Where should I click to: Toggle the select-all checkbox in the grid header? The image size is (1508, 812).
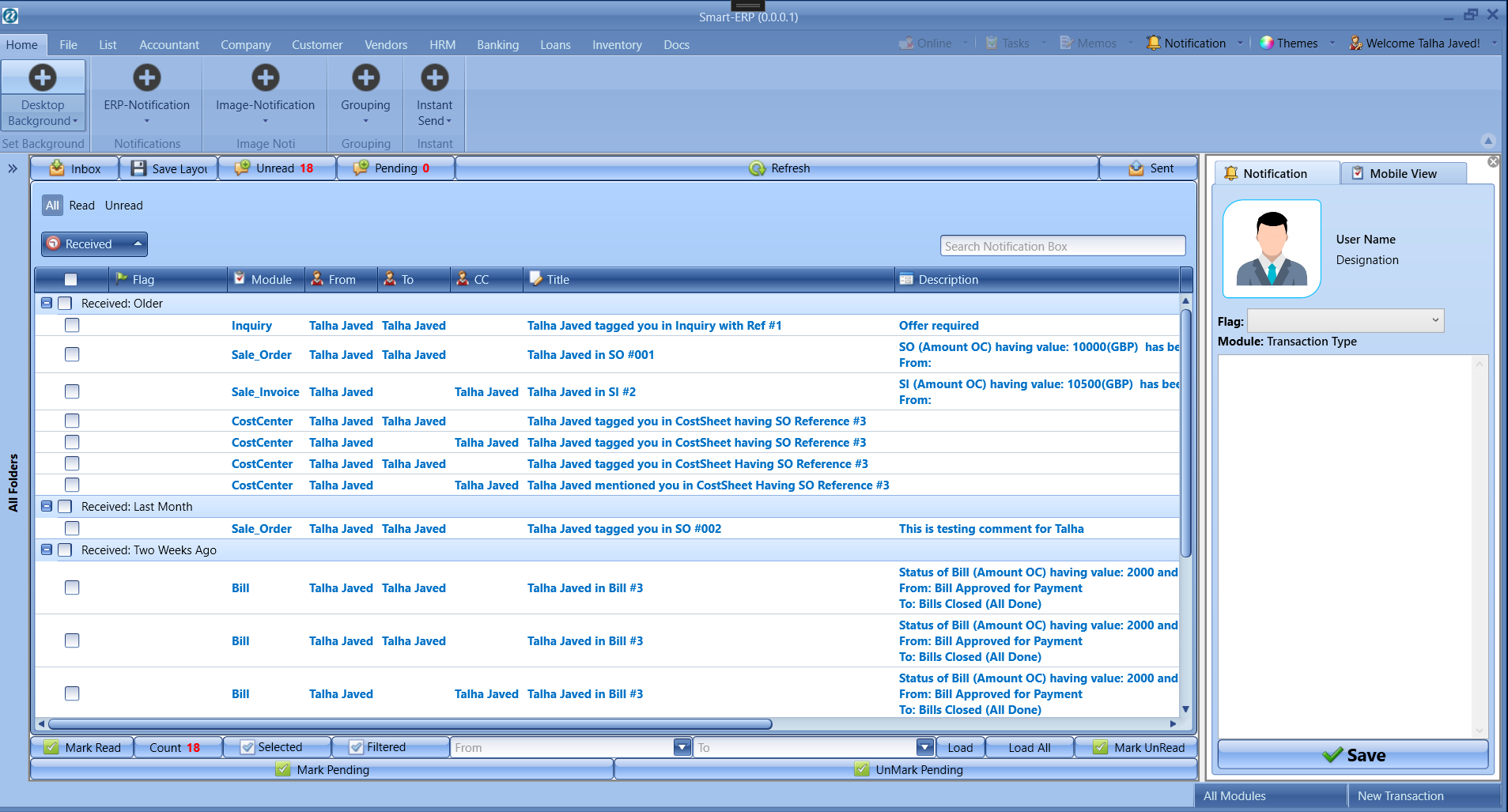tap(71, 279)
